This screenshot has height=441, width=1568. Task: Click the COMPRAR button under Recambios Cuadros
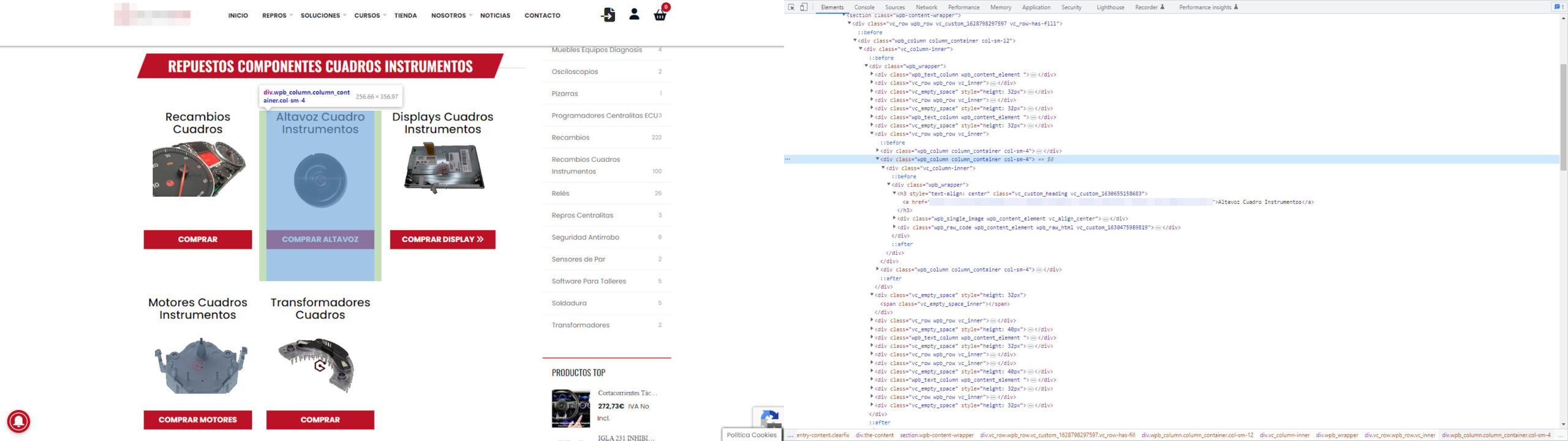tap(198, 239)
